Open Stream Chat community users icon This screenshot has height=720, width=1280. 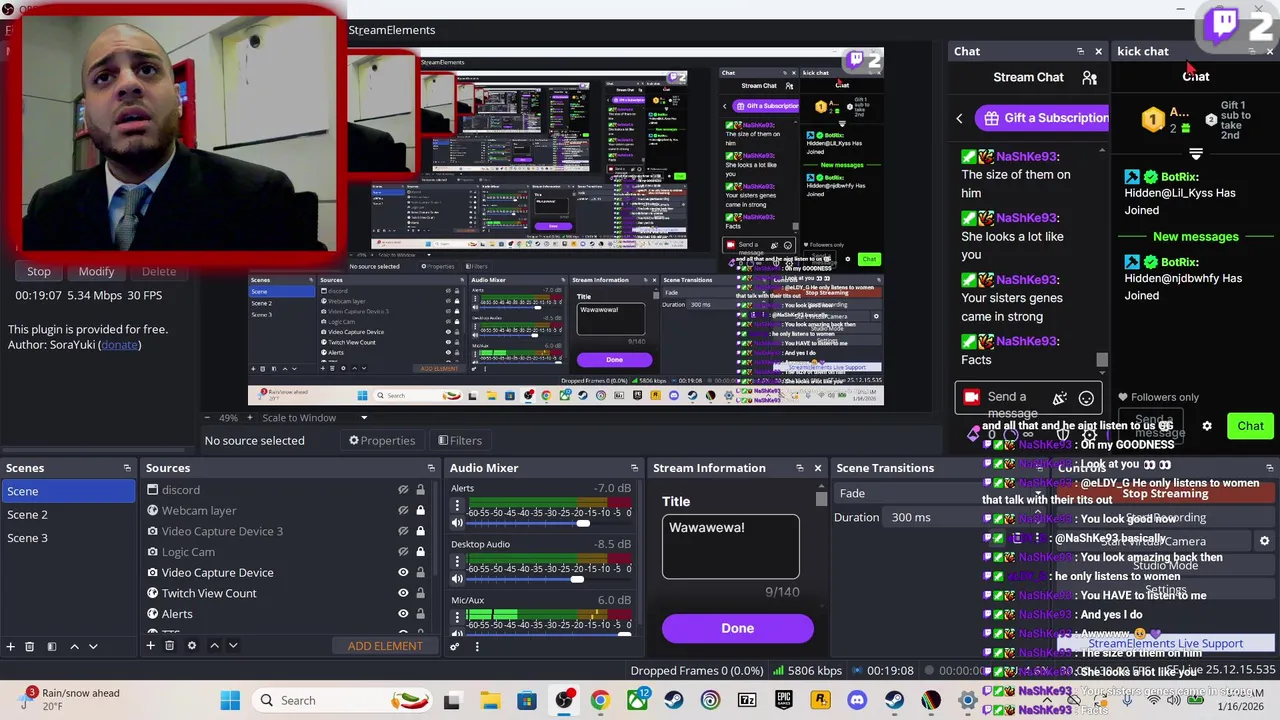pos(1090,77)
